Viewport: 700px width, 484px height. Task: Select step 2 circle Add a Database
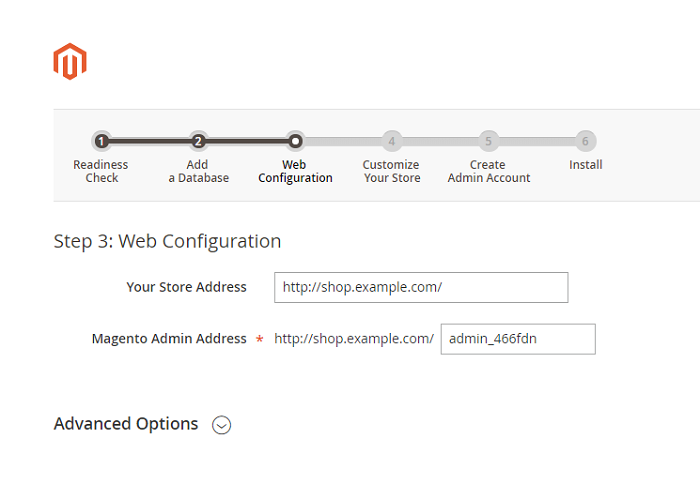coord(198,142)
